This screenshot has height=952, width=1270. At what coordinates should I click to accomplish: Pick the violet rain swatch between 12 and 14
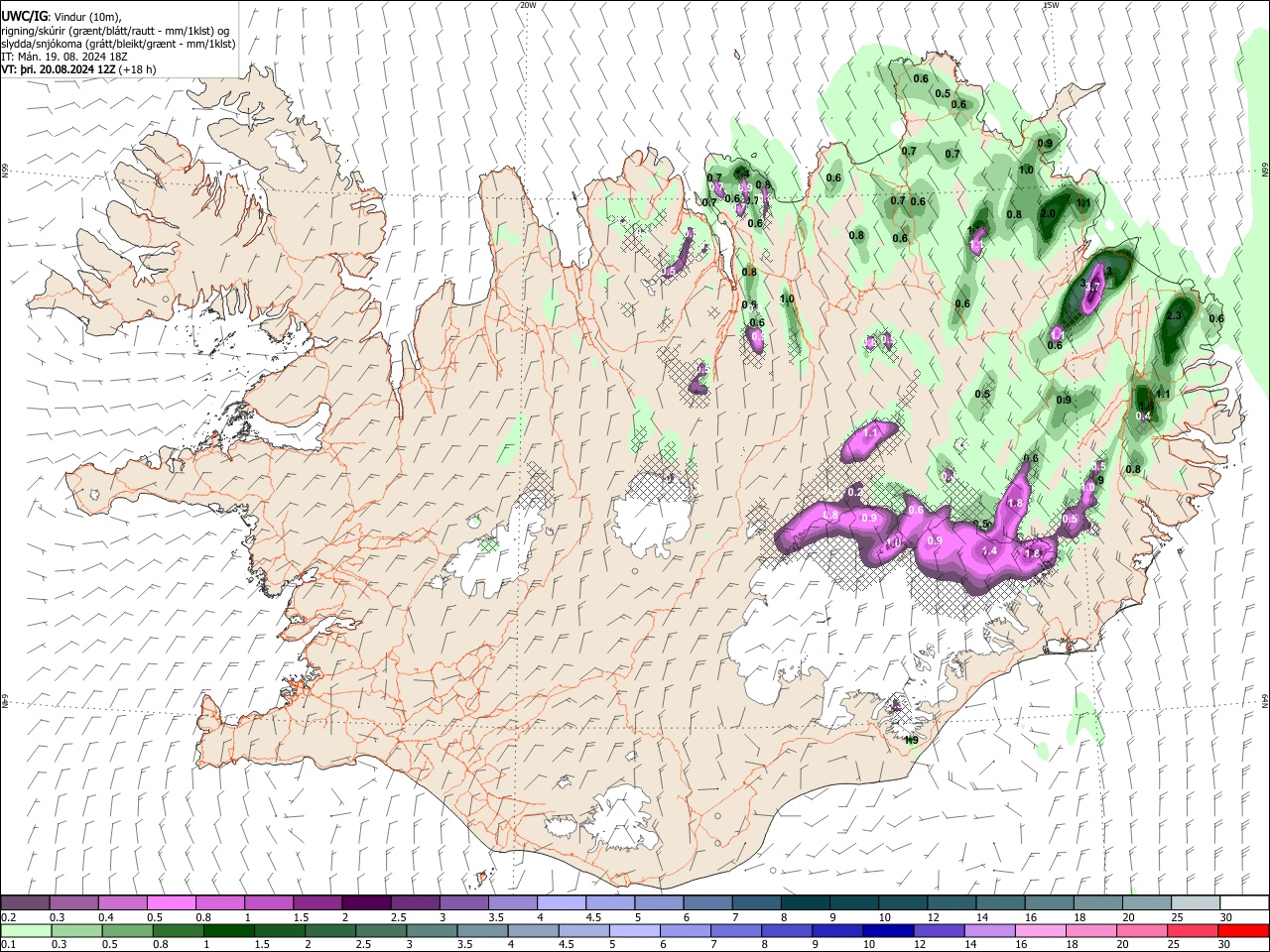click(x=938, y=931)
